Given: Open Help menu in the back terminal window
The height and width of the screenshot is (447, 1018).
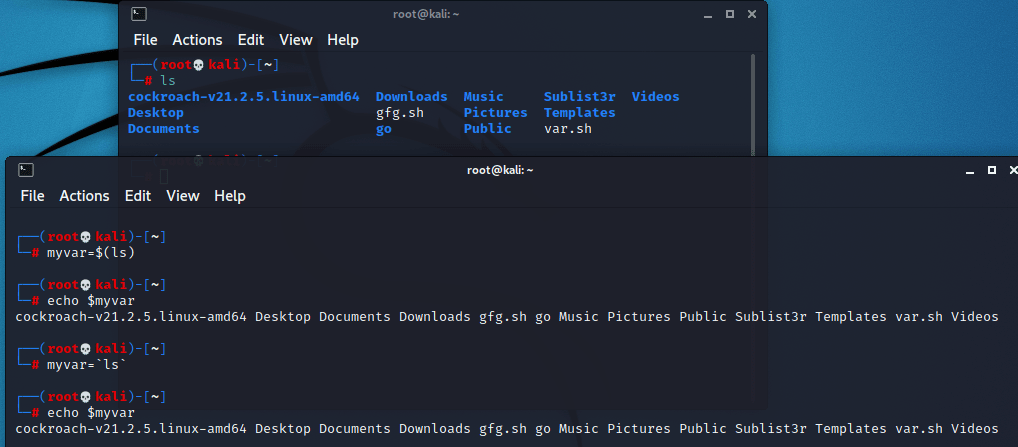Looking at the screenshot, I should (x=343, y=40).
